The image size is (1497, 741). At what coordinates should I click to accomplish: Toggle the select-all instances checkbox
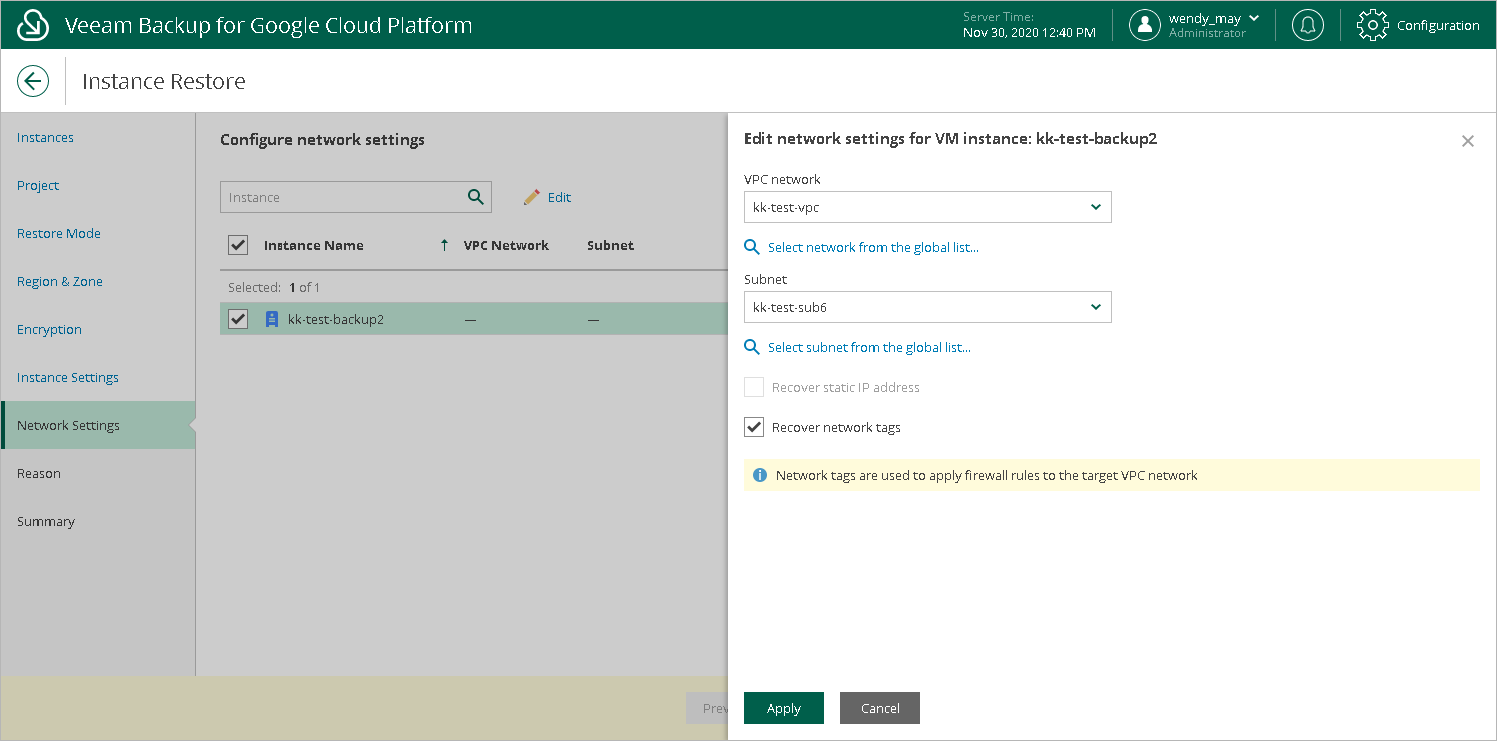coord(238,245)
